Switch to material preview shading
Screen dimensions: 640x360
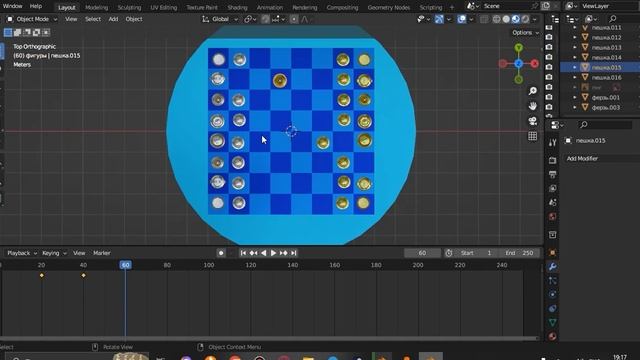[516, 19]
